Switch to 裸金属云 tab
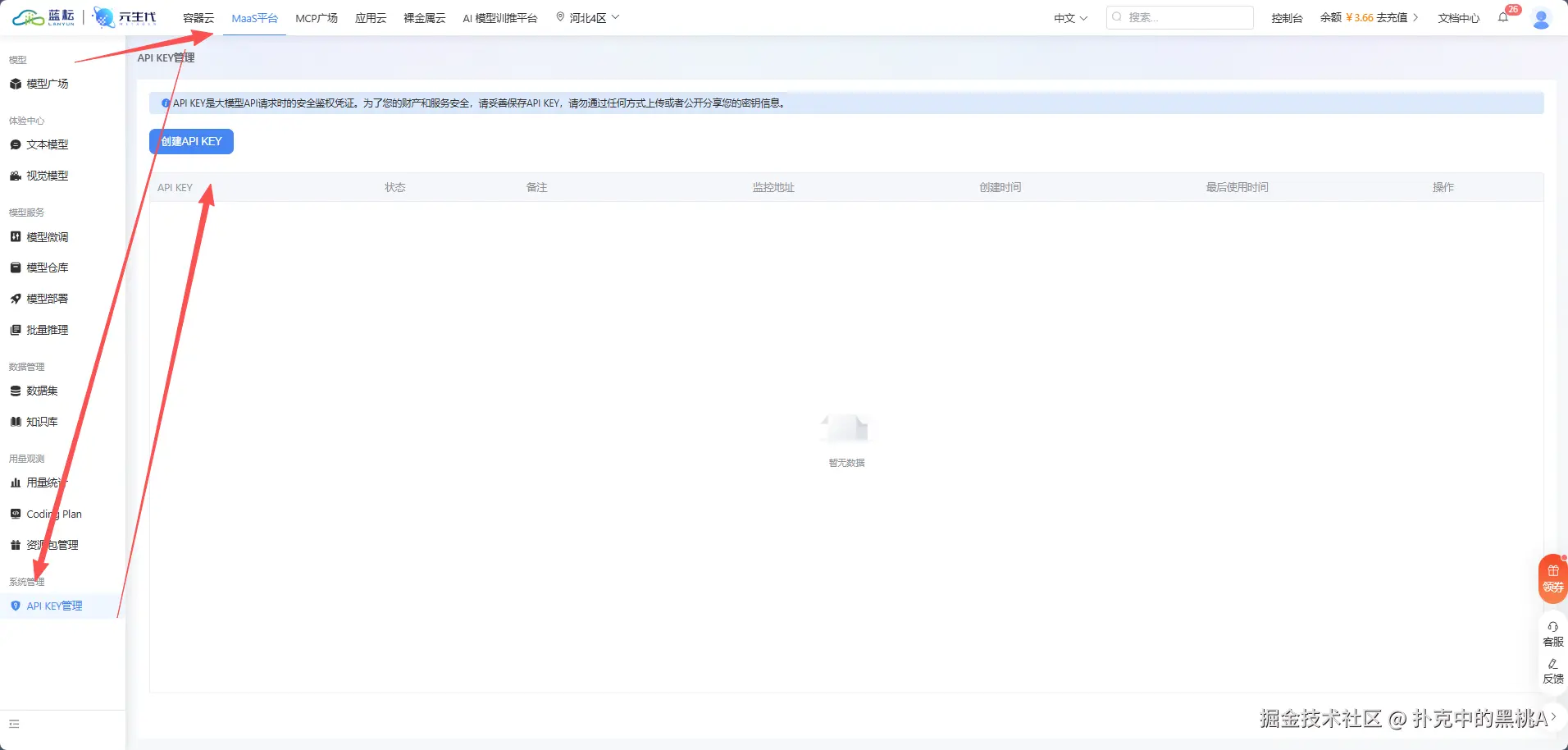 (x=425, y=18)
